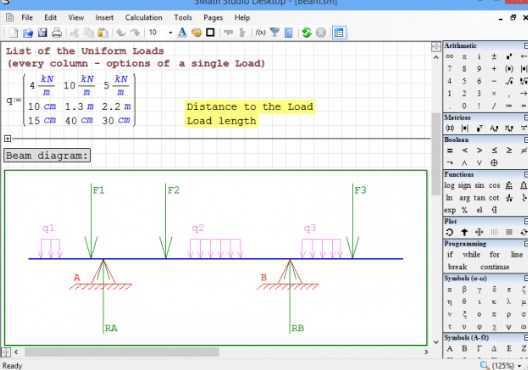Open the Insert menu
Image resolution: width=528 pixels, height=370 pixels.
[x=104, y=18]
